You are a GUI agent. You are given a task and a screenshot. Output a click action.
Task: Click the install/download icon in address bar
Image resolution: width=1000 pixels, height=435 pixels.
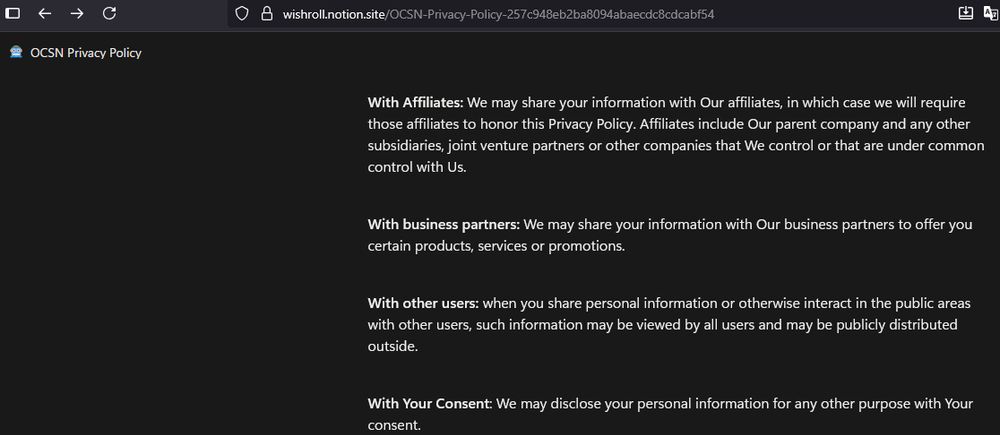965,14
